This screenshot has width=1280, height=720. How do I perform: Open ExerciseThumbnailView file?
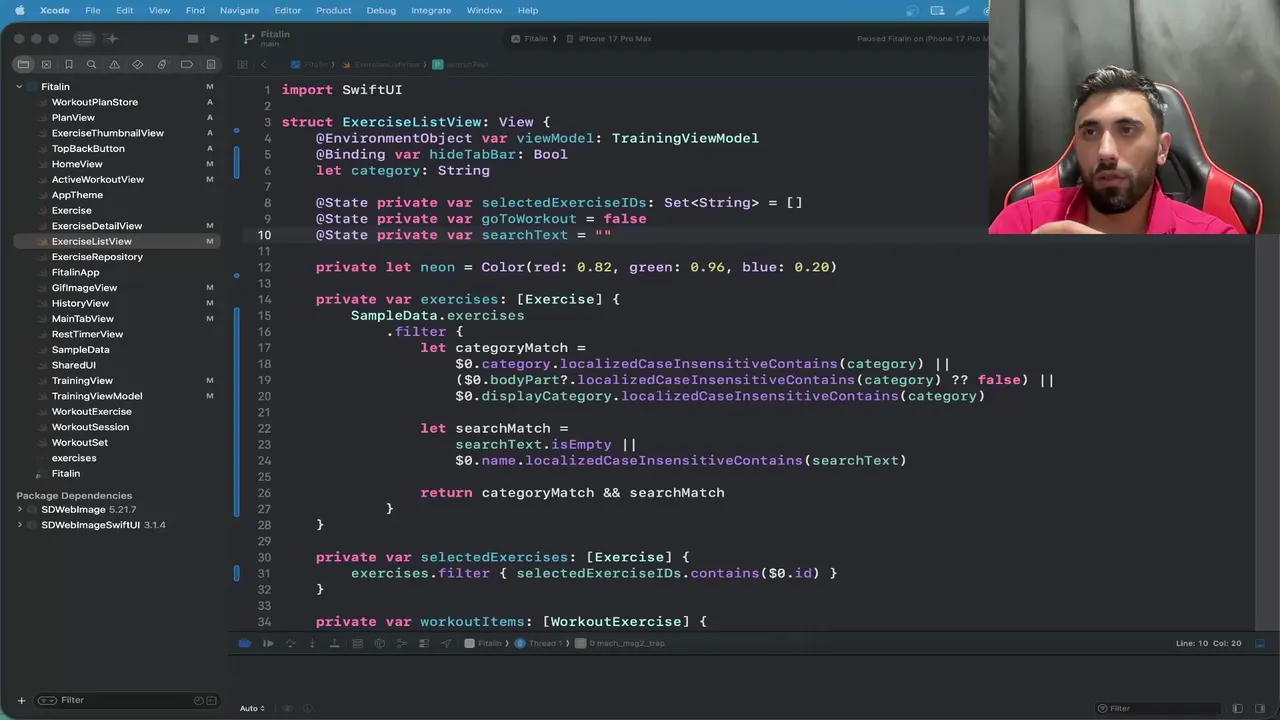[107, 133]
